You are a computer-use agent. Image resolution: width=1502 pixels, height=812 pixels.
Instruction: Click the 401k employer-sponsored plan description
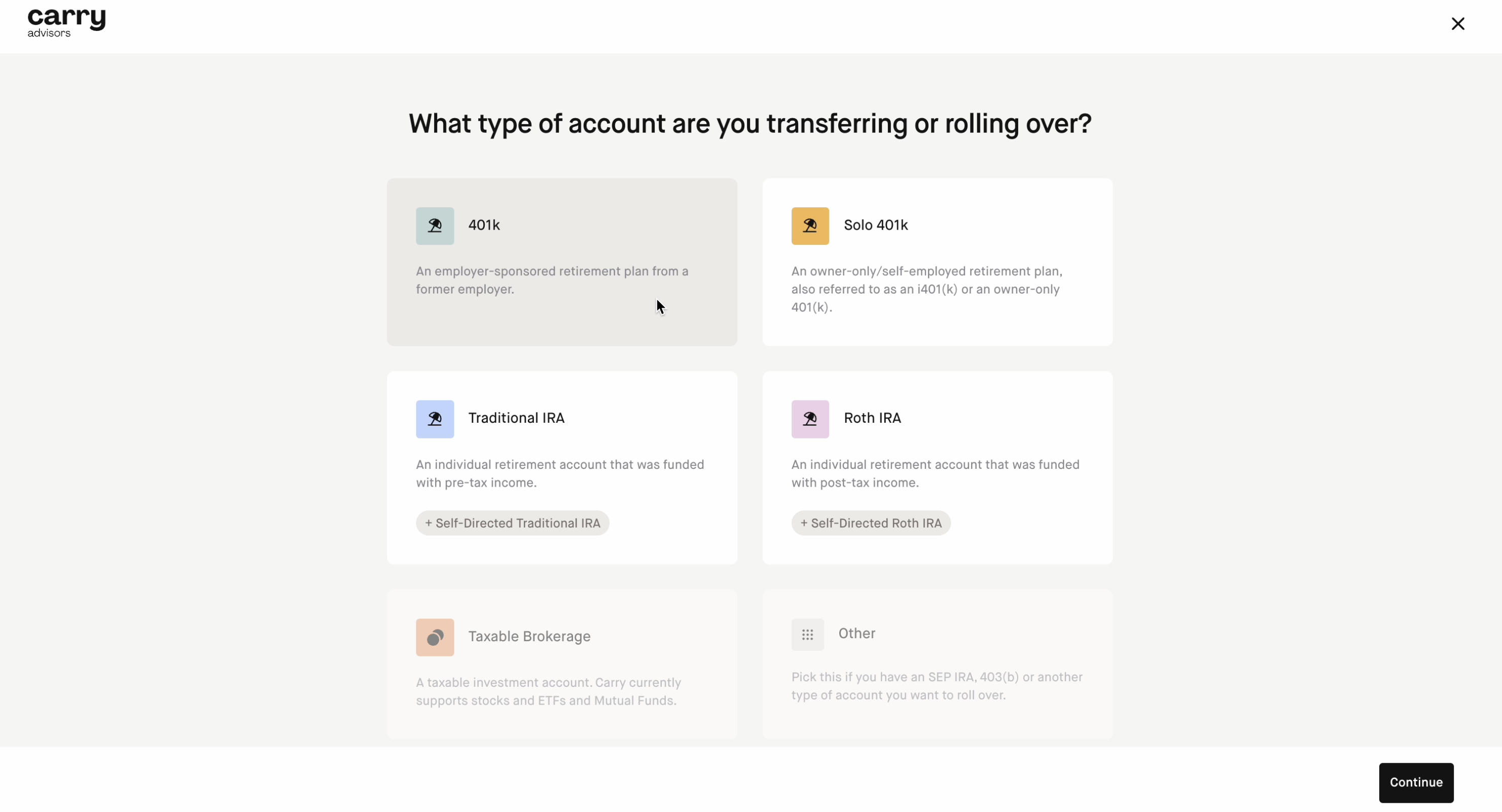(552, 280)
